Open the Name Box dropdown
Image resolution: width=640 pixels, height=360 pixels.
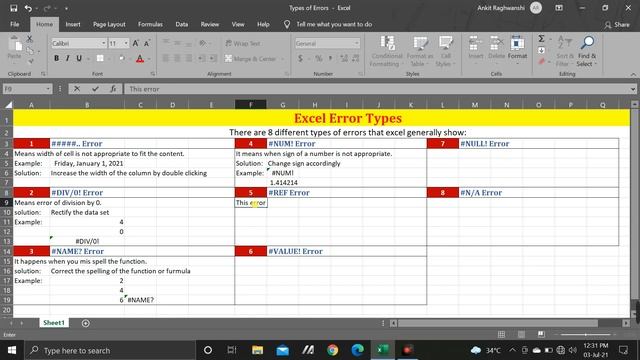point(48,89)
